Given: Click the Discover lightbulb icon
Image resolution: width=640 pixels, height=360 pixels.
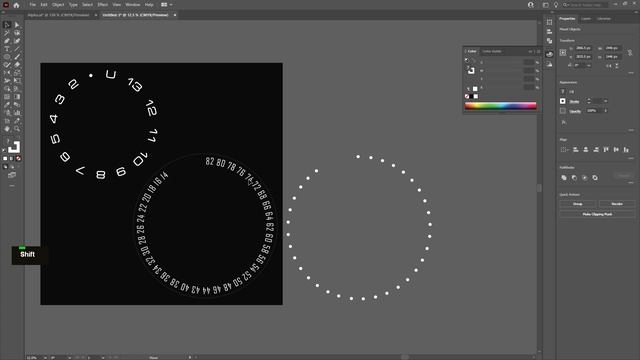Looking at the screenshot, I should 556,5.
